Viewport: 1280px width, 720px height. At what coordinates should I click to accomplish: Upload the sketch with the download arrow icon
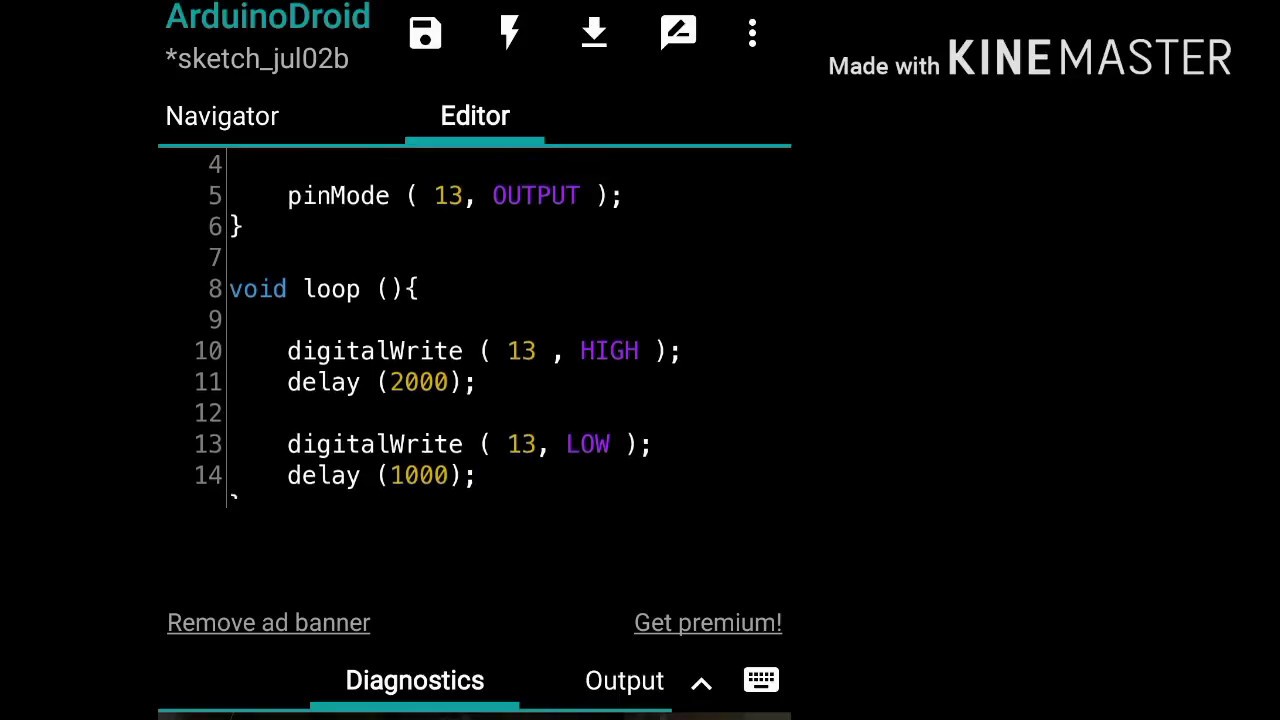[594, 33]
